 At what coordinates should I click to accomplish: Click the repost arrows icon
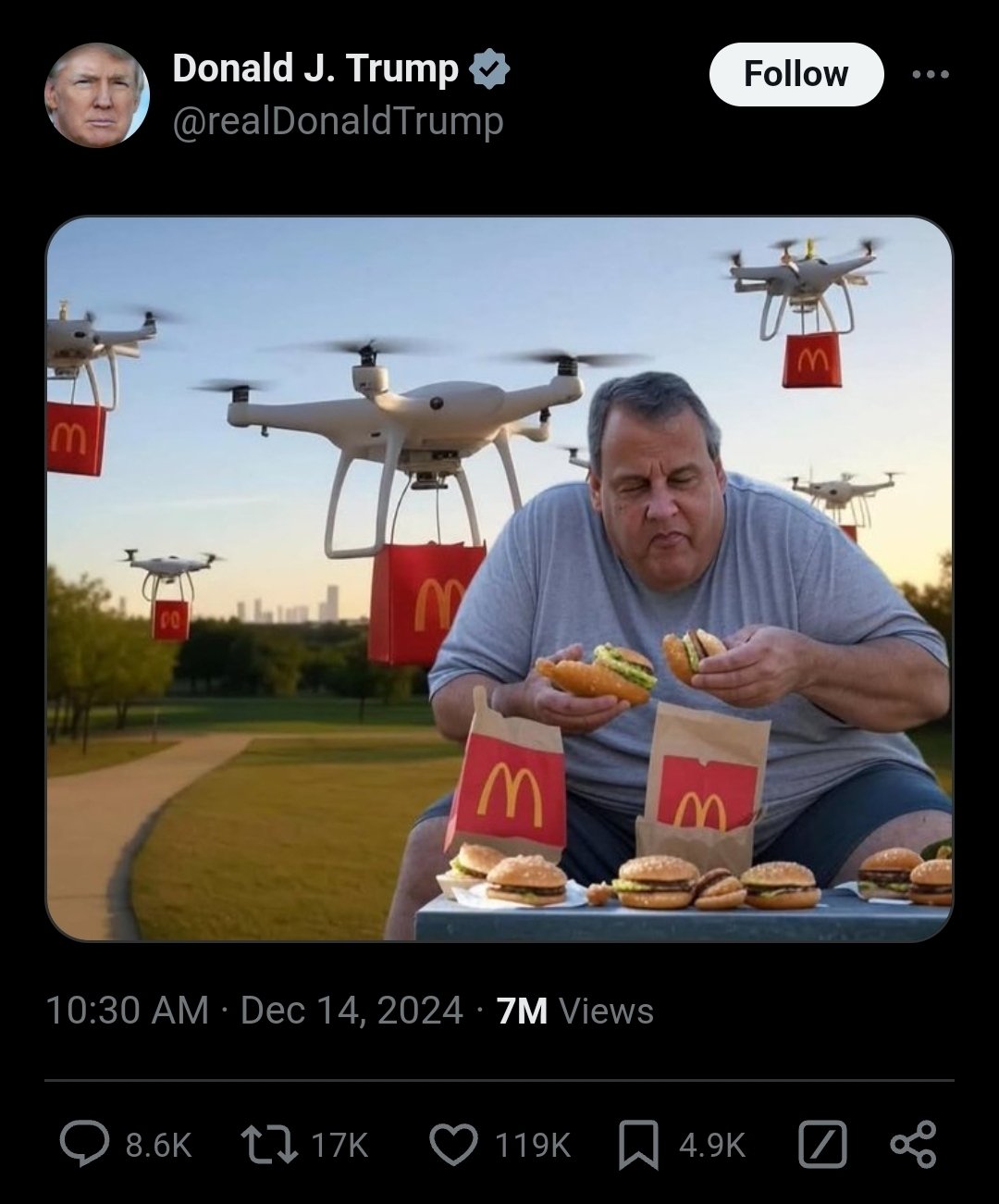[268, 1145]
